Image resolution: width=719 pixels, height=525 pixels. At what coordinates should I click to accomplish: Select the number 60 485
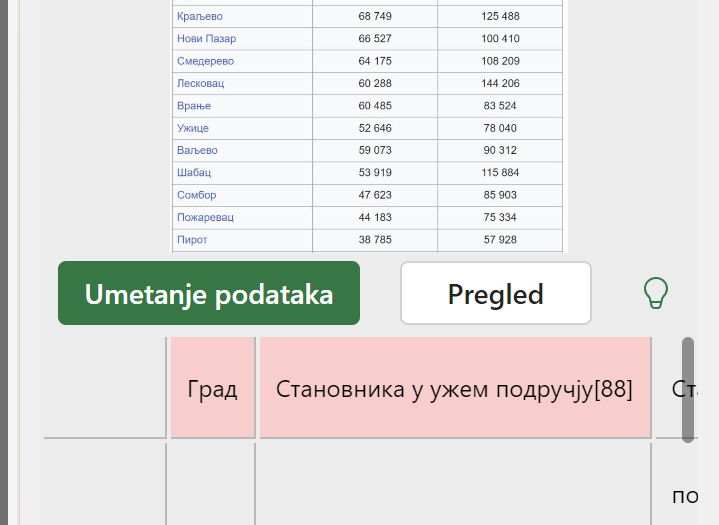(375, 106)
